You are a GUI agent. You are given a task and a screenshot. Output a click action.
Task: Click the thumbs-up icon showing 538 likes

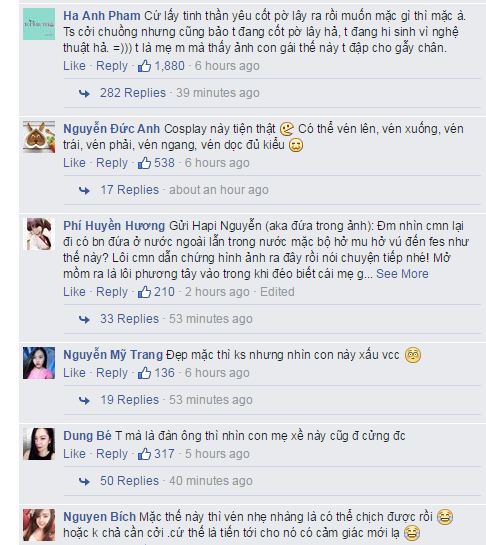point(144,162)
